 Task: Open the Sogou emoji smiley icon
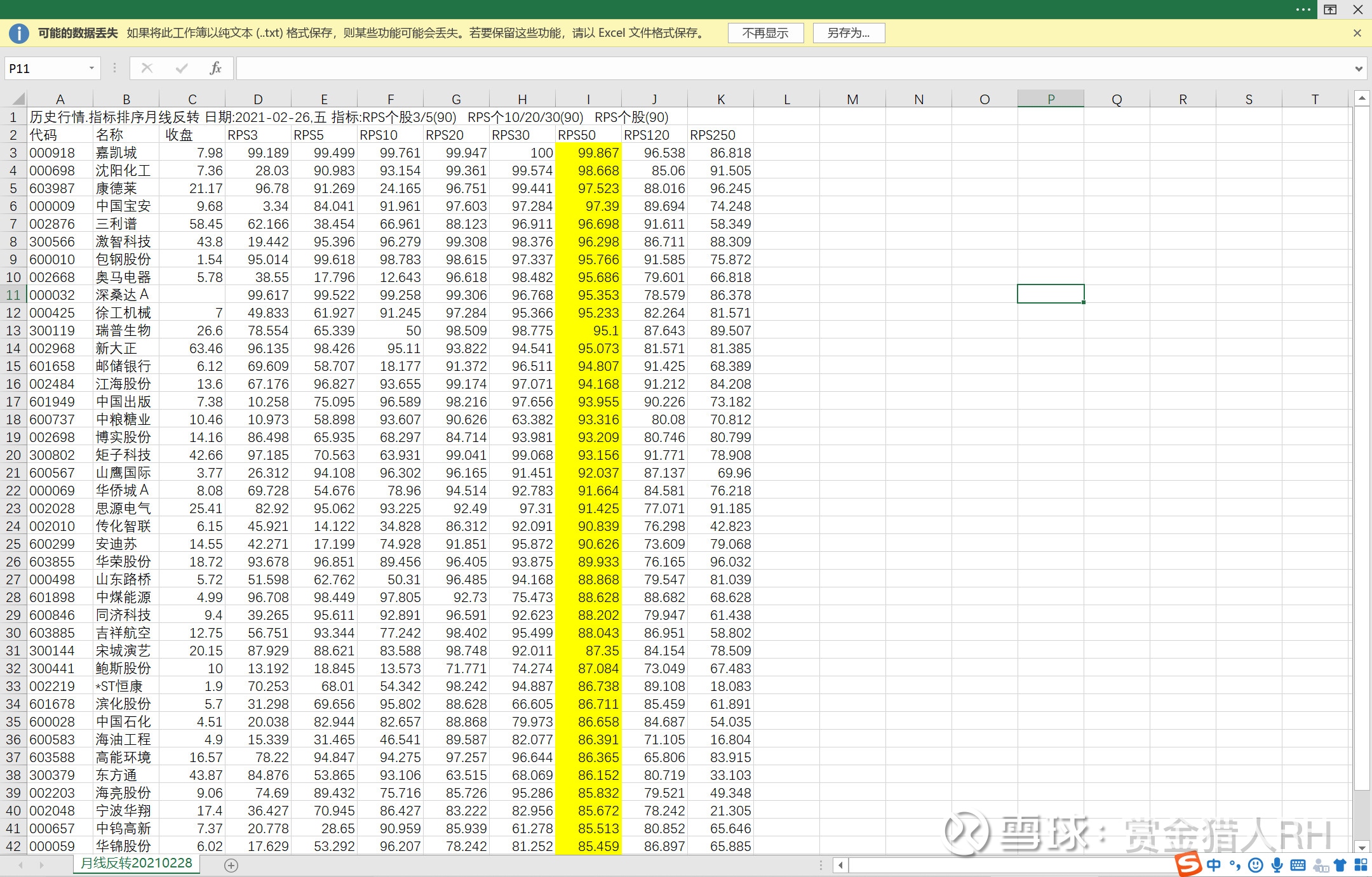[1256, 865]
